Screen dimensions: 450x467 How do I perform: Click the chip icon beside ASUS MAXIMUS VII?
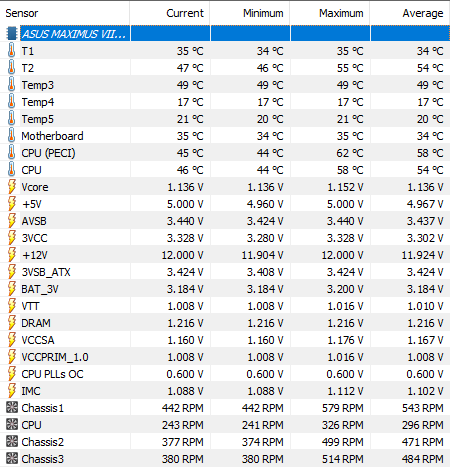[11, 34]
